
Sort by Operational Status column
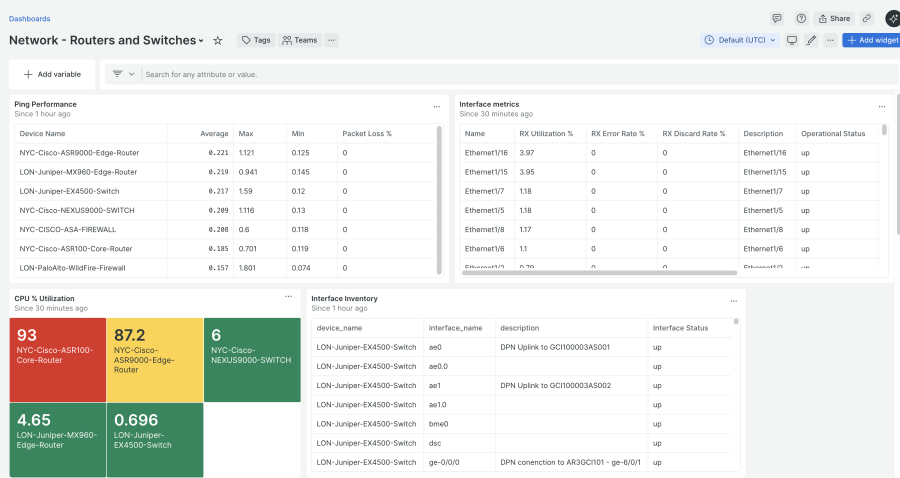coord(833,134)
